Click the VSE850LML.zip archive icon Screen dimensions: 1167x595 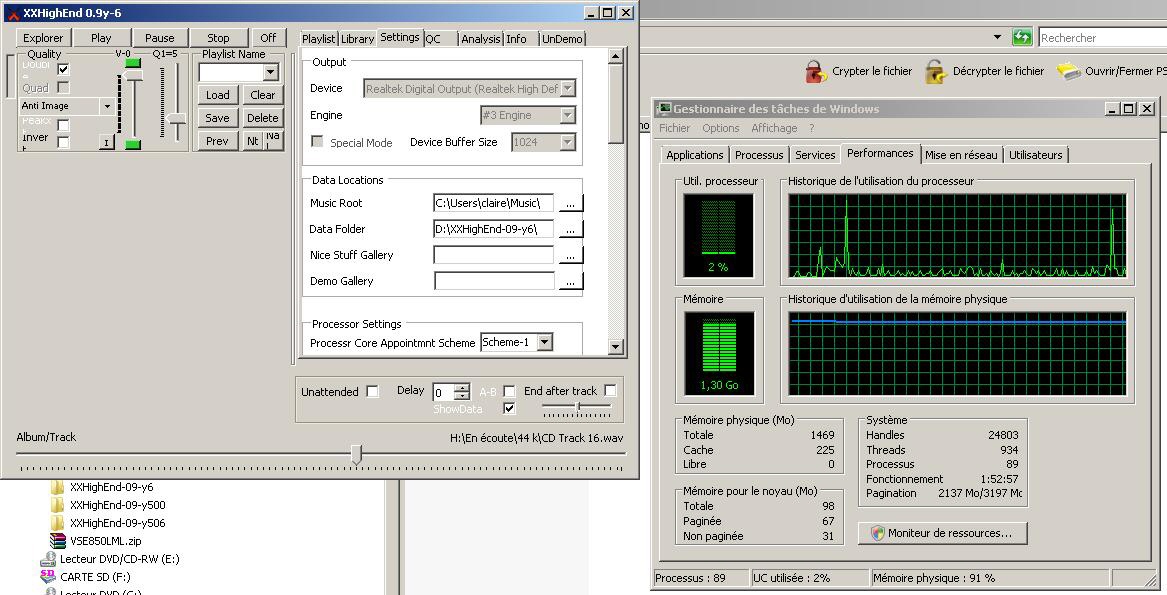(57, 541)
